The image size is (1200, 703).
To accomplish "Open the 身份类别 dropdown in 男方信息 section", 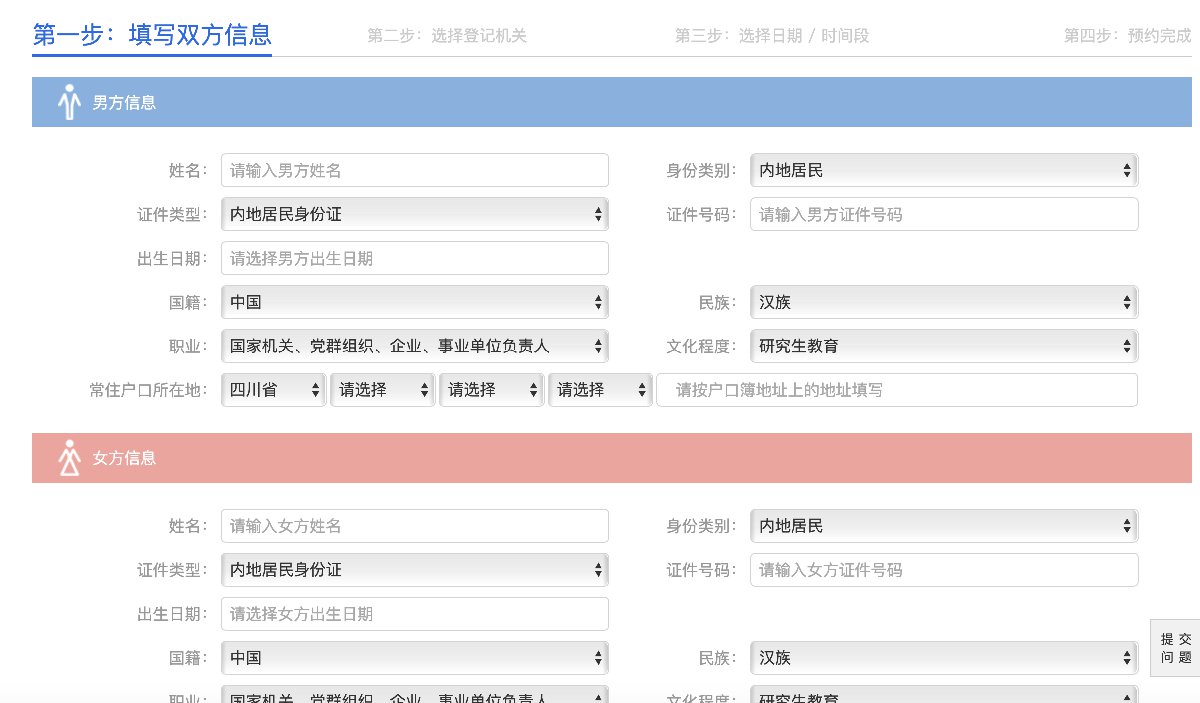I will [943, 170].
